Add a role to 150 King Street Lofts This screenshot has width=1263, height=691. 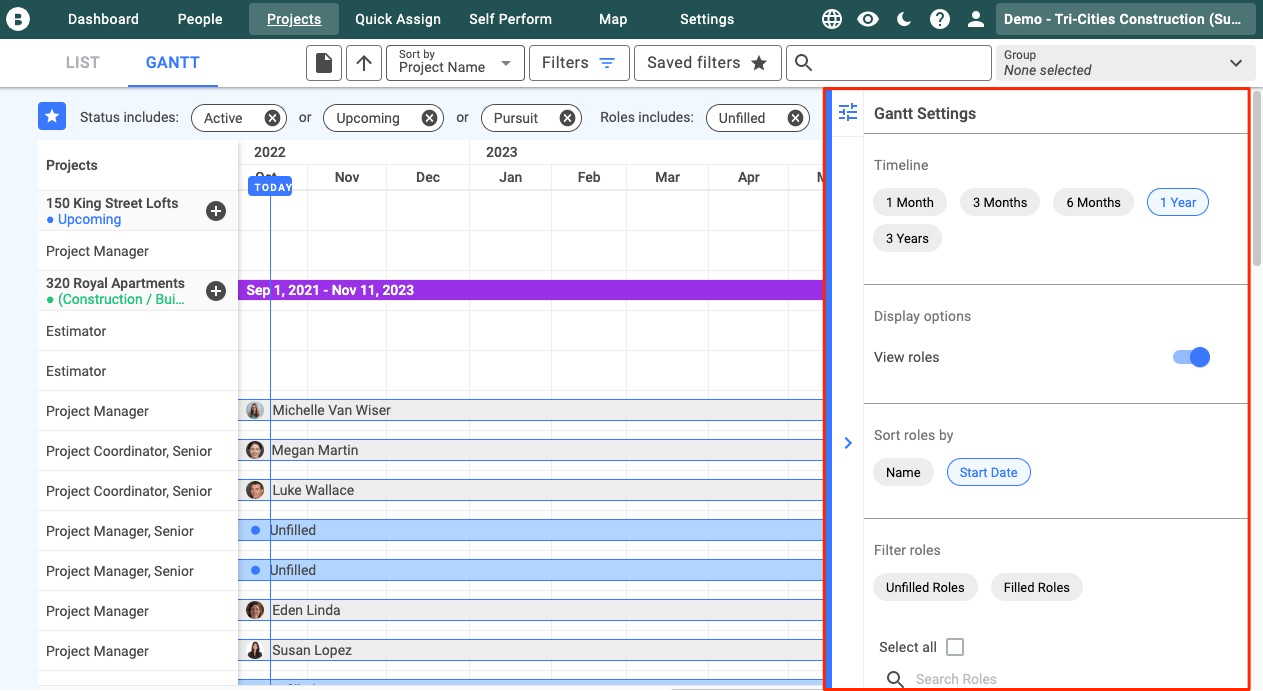pyautogui.click(x=216, y=211)
